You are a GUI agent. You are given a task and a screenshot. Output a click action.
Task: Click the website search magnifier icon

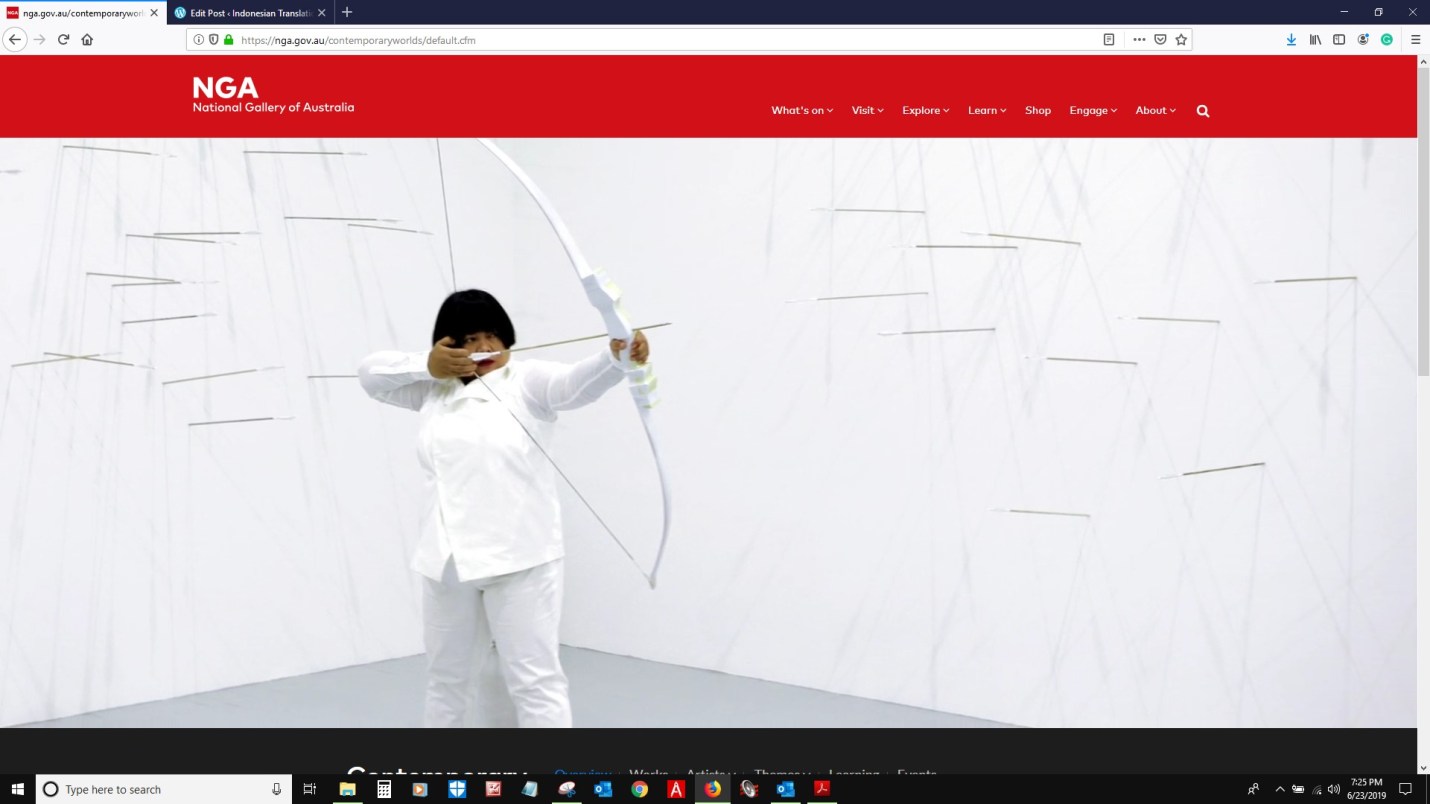click(1203, 111)
